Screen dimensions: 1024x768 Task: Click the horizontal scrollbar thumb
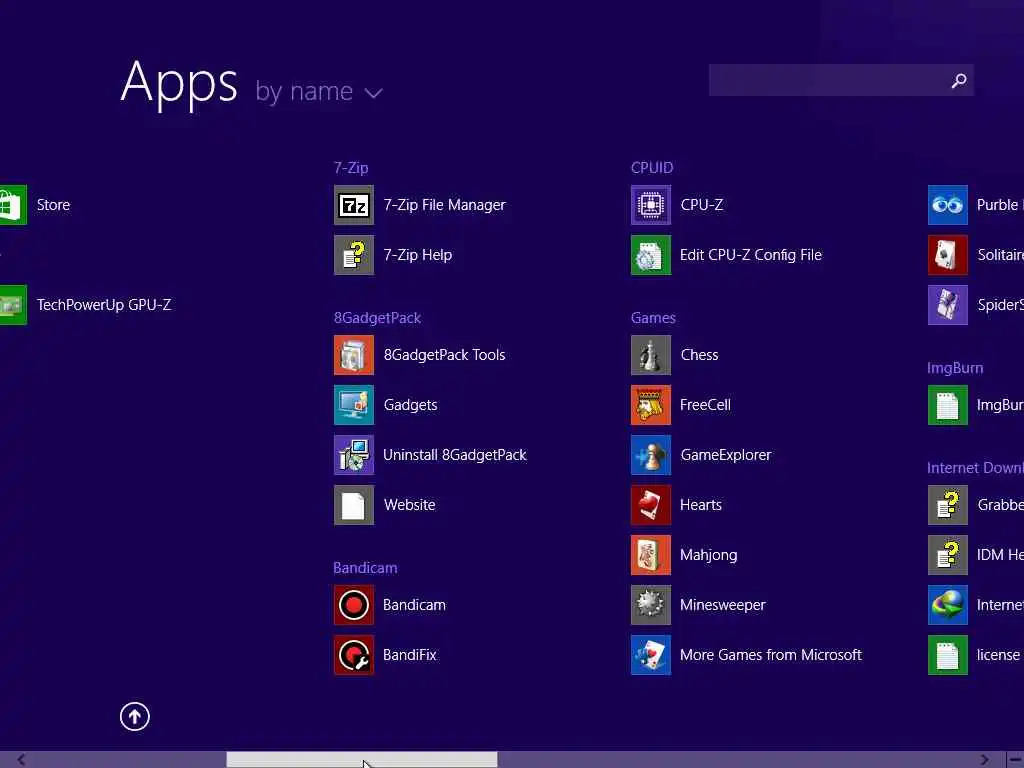(362, 760)
